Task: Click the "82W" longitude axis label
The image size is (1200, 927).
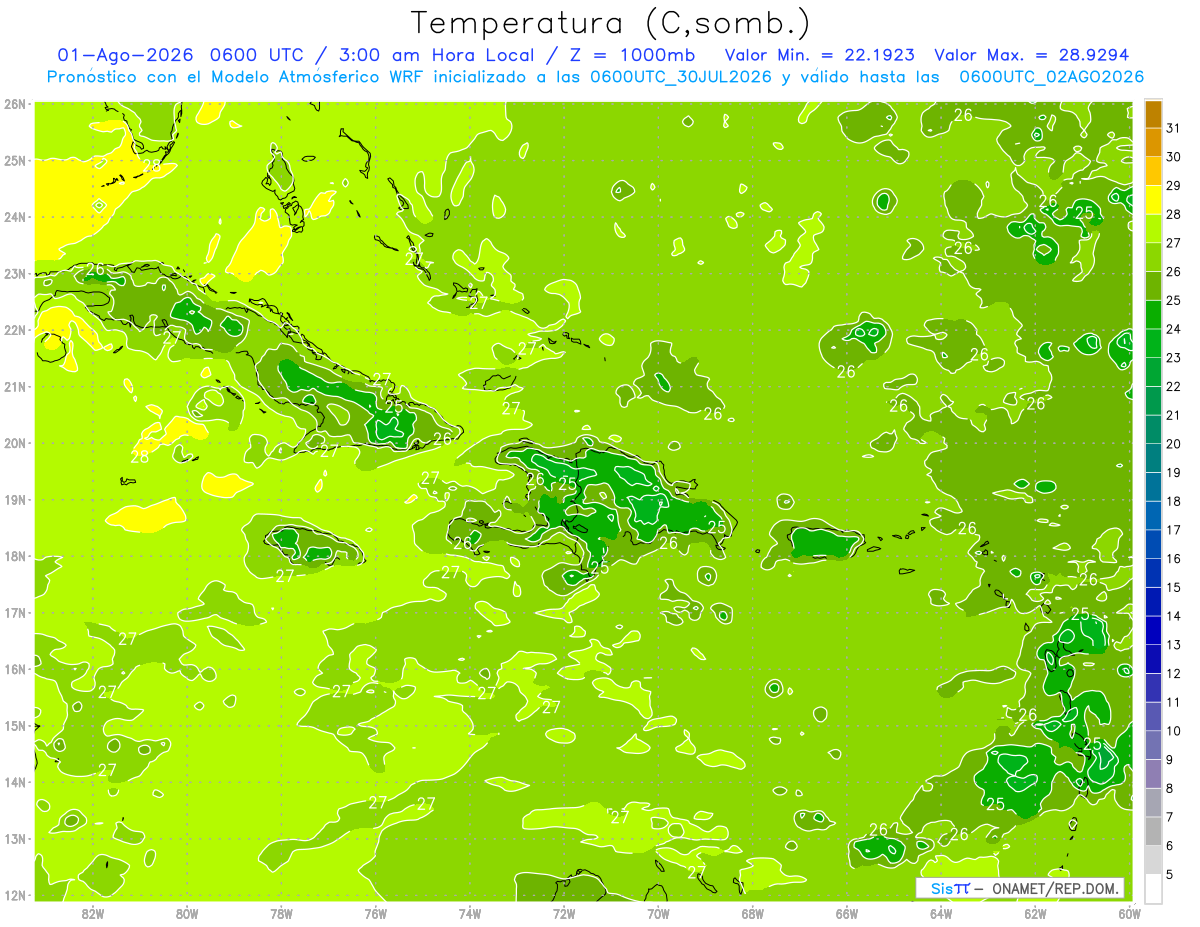Action: (93, 913)
